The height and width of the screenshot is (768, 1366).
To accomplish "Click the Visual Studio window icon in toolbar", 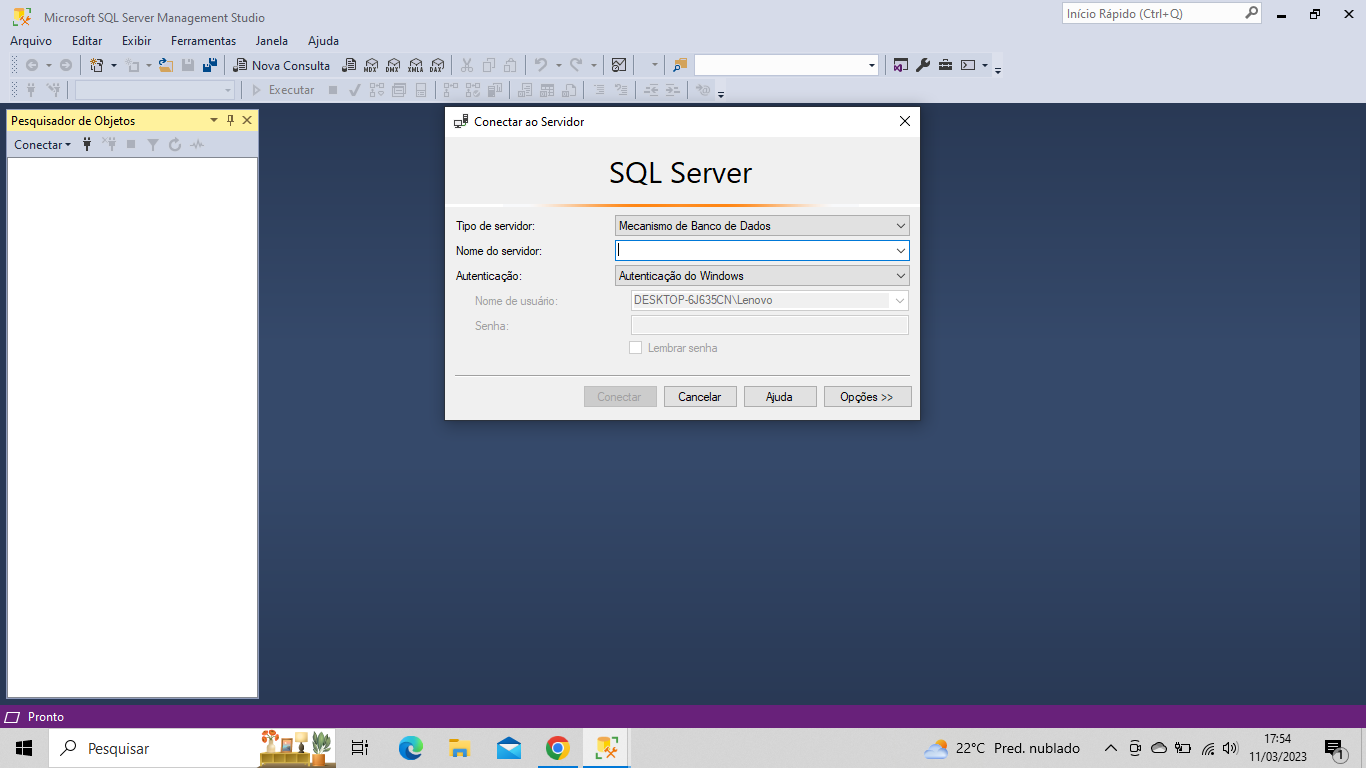I will (x=901, y=65).
